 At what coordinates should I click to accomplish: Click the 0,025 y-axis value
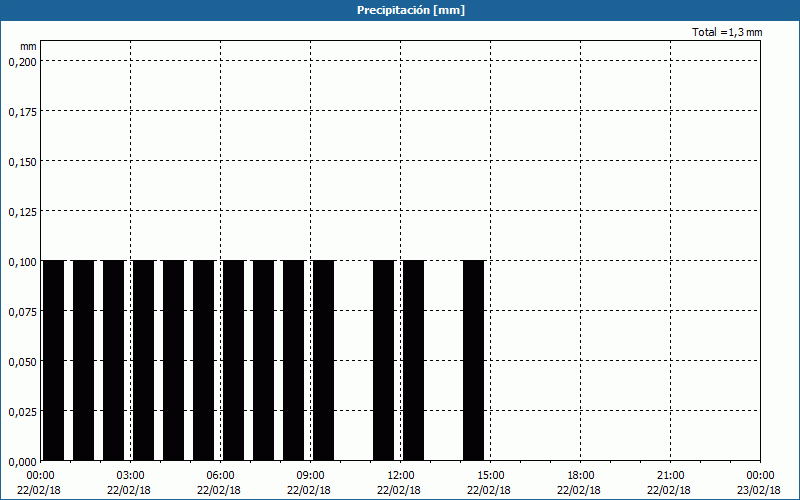click(22, 412)
